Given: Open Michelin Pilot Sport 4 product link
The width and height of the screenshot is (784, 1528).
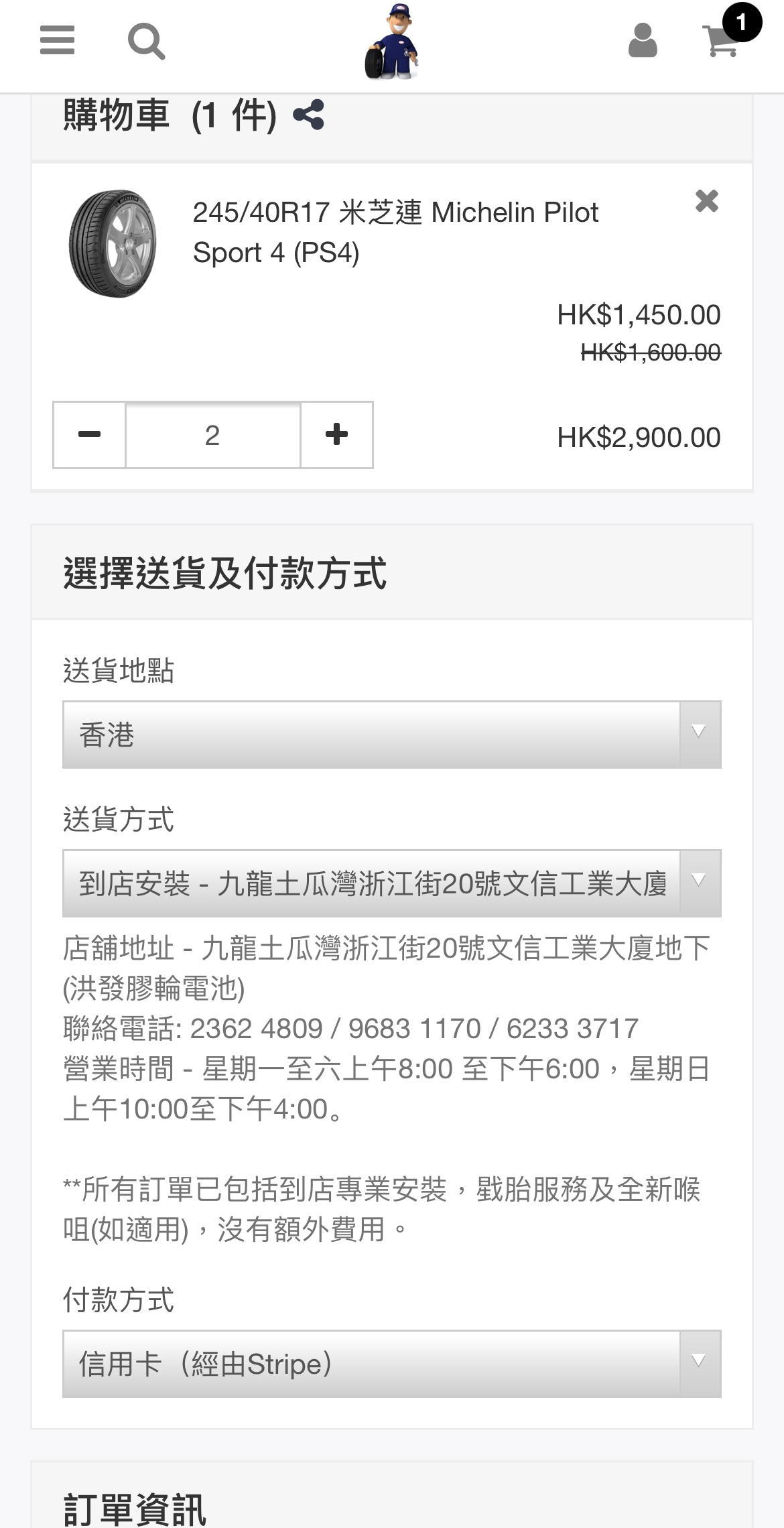Looking at the screenshot, I should (395, 232).
